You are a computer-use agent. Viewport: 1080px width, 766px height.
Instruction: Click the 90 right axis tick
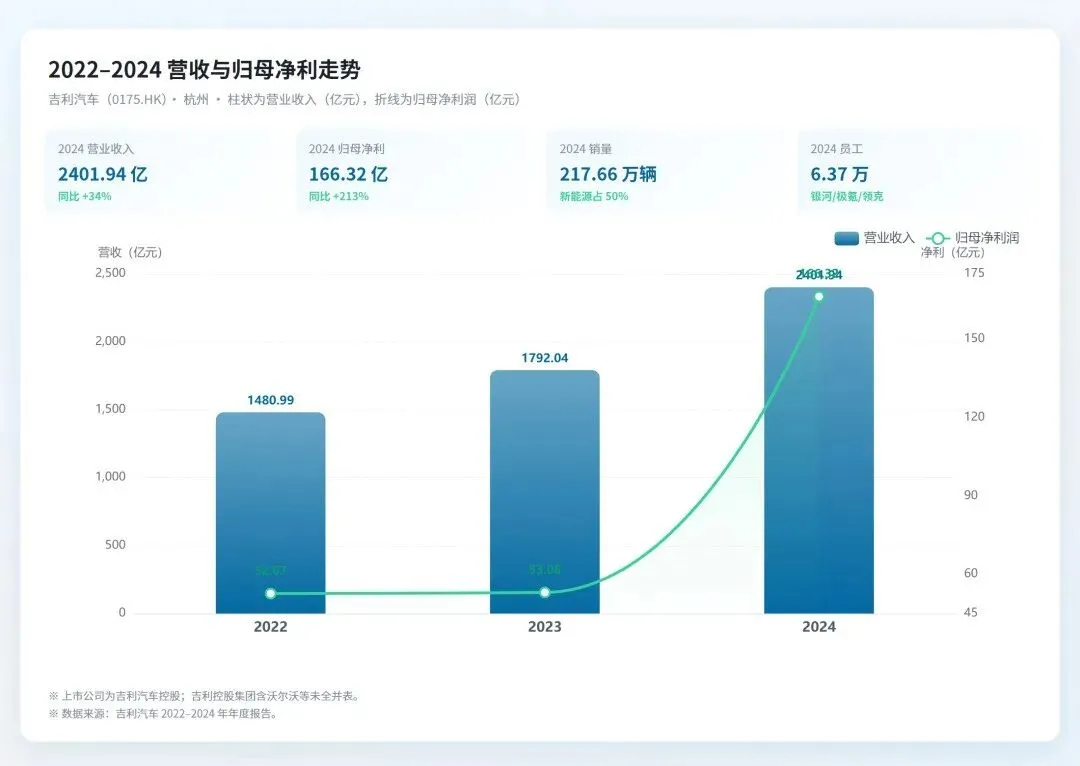click(970, 495)
